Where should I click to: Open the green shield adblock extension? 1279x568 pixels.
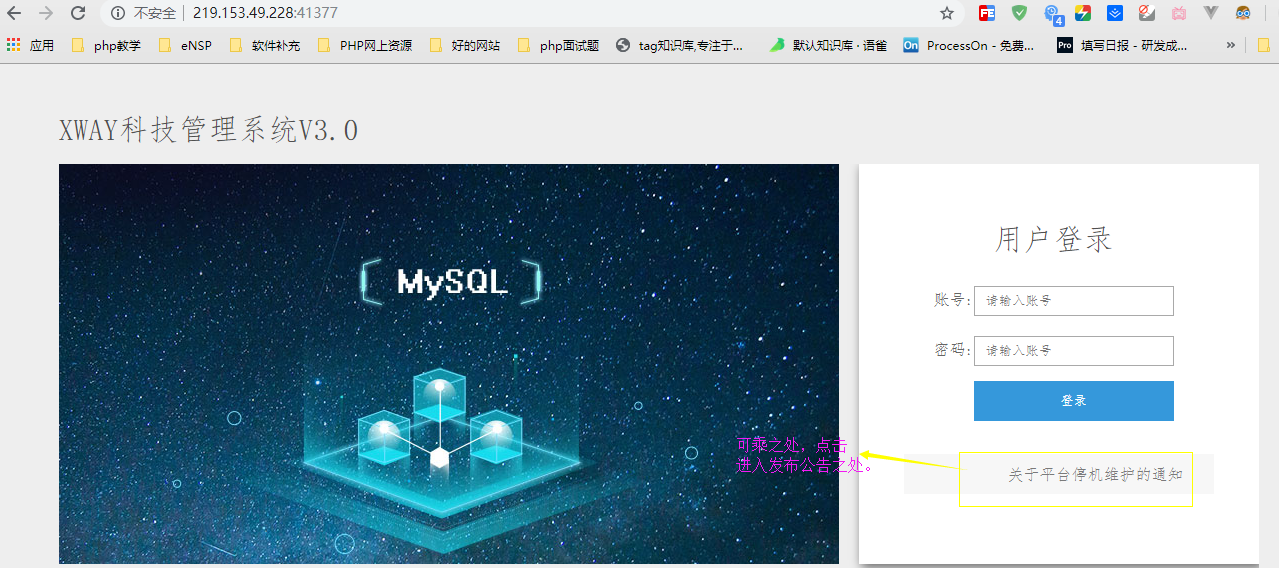click(x=1019, y=13)
